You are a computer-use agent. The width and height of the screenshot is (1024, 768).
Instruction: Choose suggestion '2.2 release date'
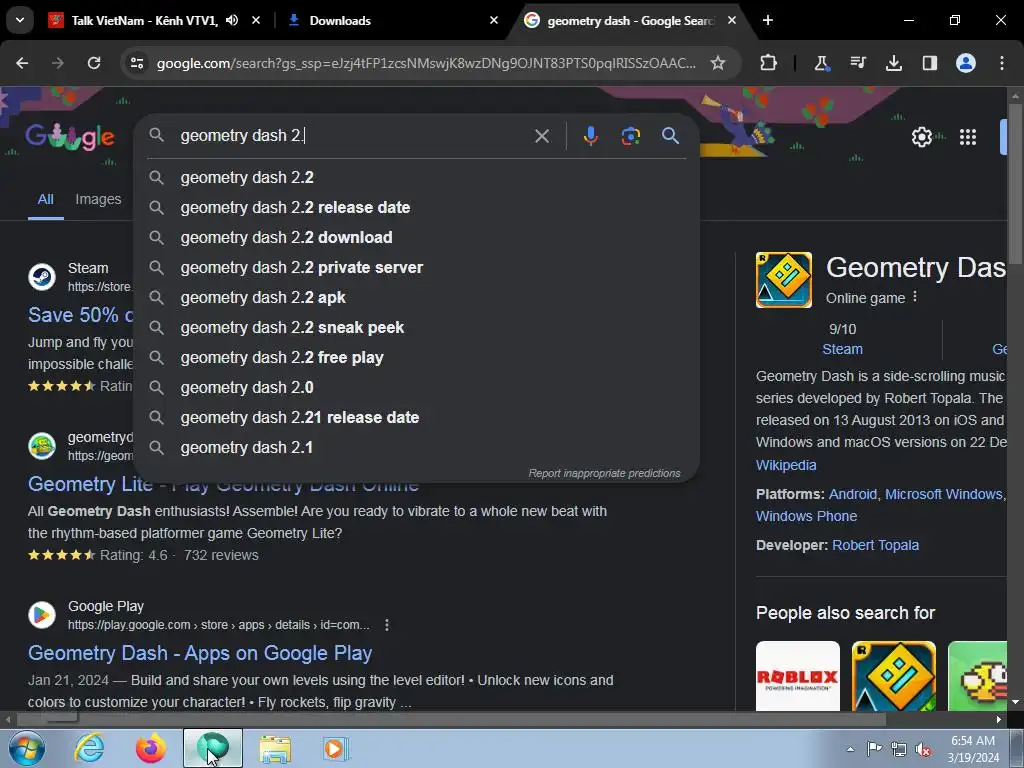416,208
